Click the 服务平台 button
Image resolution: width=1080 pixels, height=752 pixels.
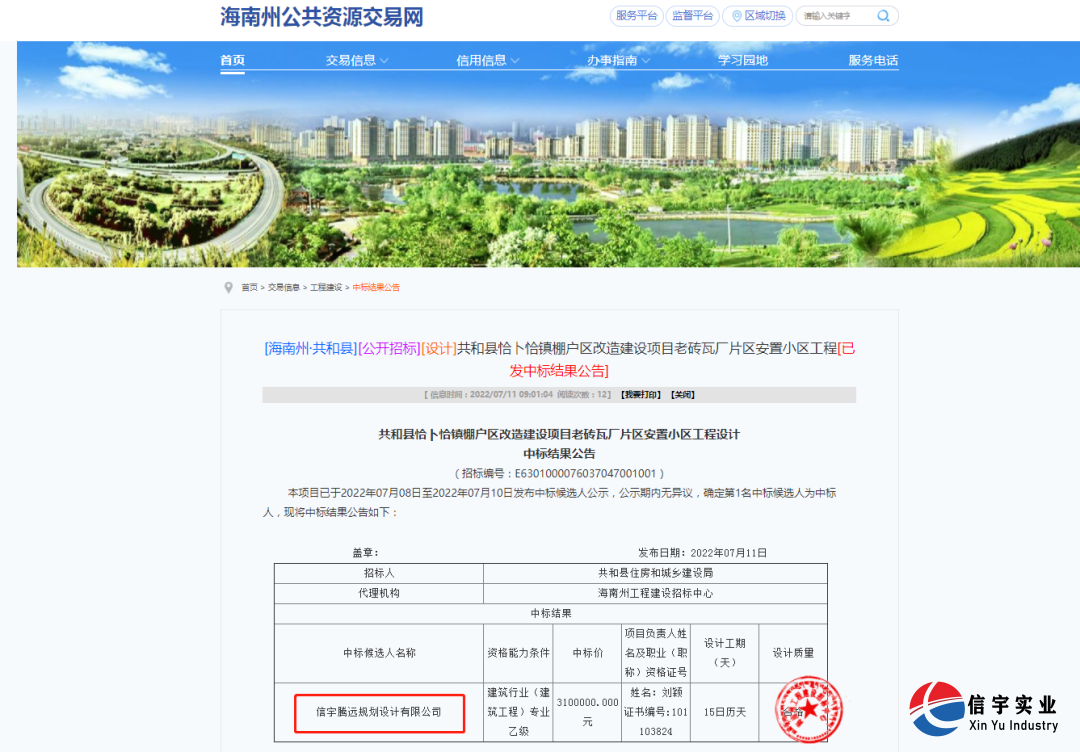click(x=635, y=16)
